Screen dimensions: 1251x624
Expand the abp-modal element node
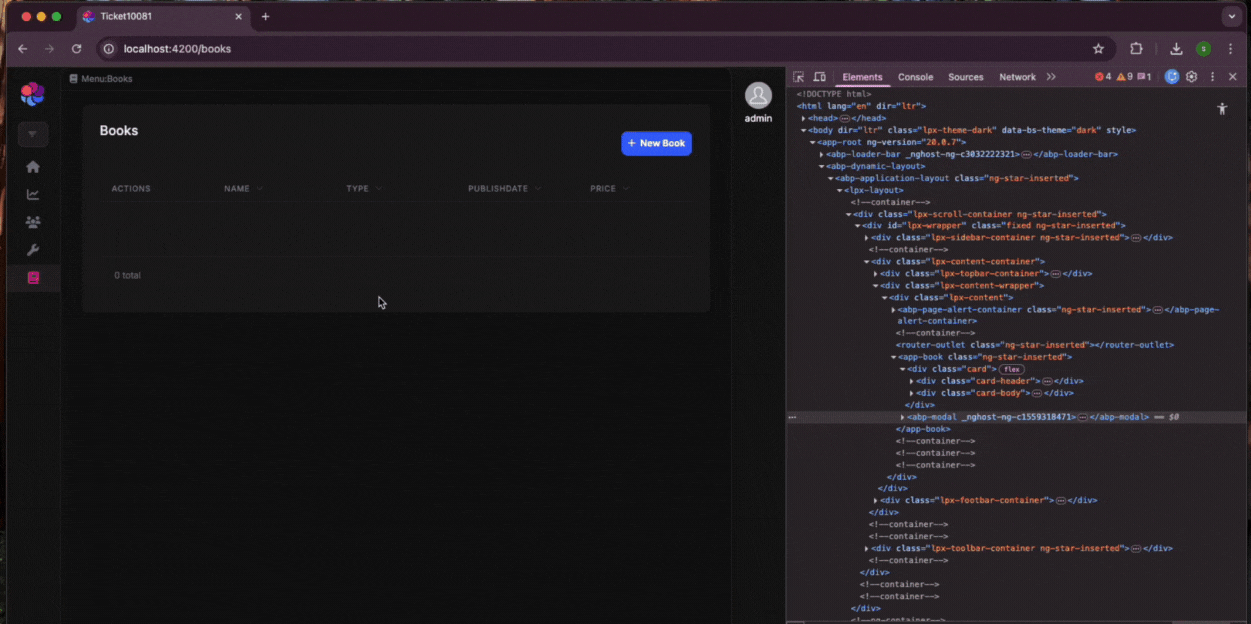click(x=903, y=417)
